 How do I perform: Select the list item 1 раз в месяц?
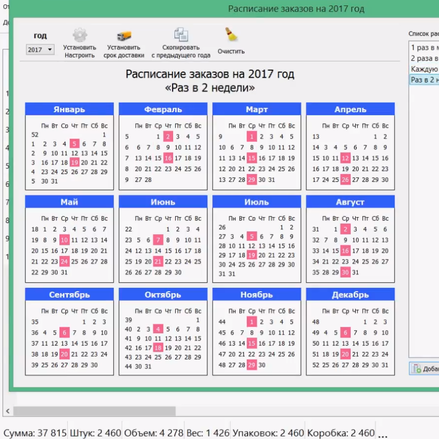pyautogui.click(x=424, y=48)
